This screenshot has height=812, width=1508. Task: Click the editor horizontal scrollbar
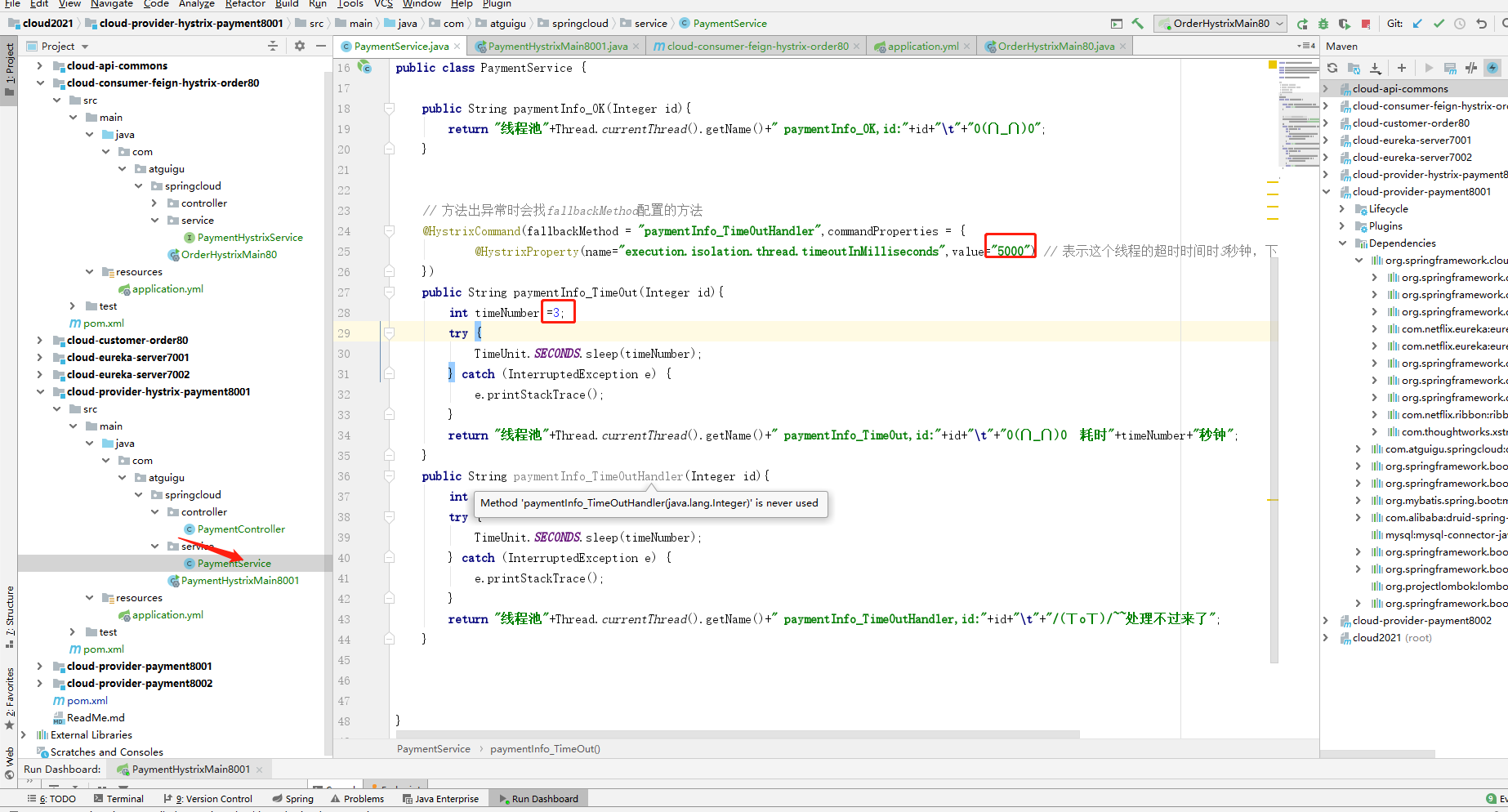click(738, 734)
